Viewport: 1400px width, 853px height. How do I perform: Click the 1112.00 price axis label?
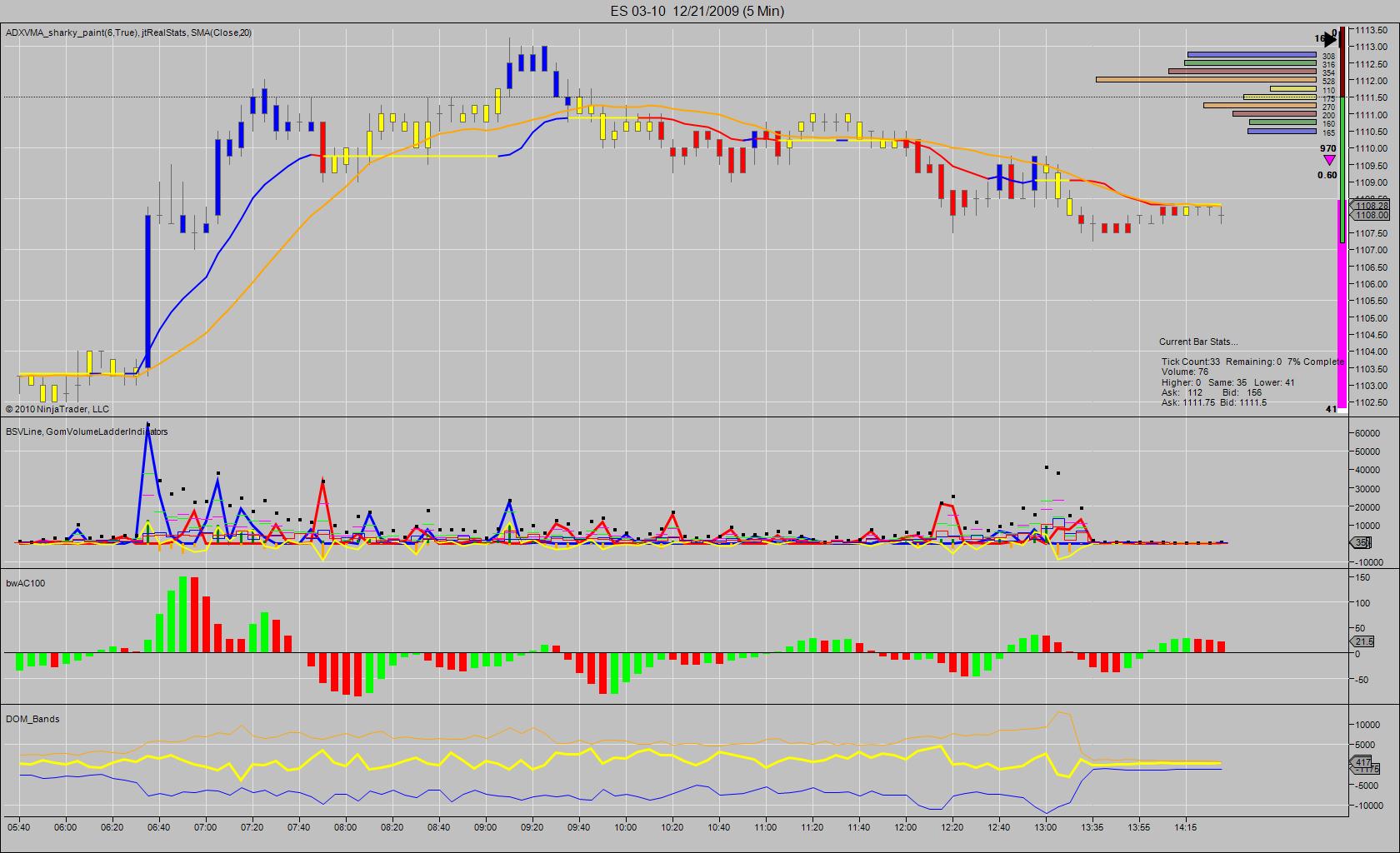tap(1371, 81)
